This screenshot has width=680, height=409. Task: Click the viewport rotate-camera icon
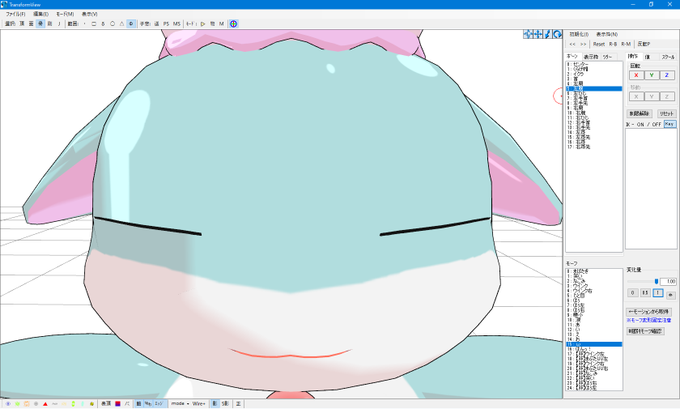click(557, 34)
